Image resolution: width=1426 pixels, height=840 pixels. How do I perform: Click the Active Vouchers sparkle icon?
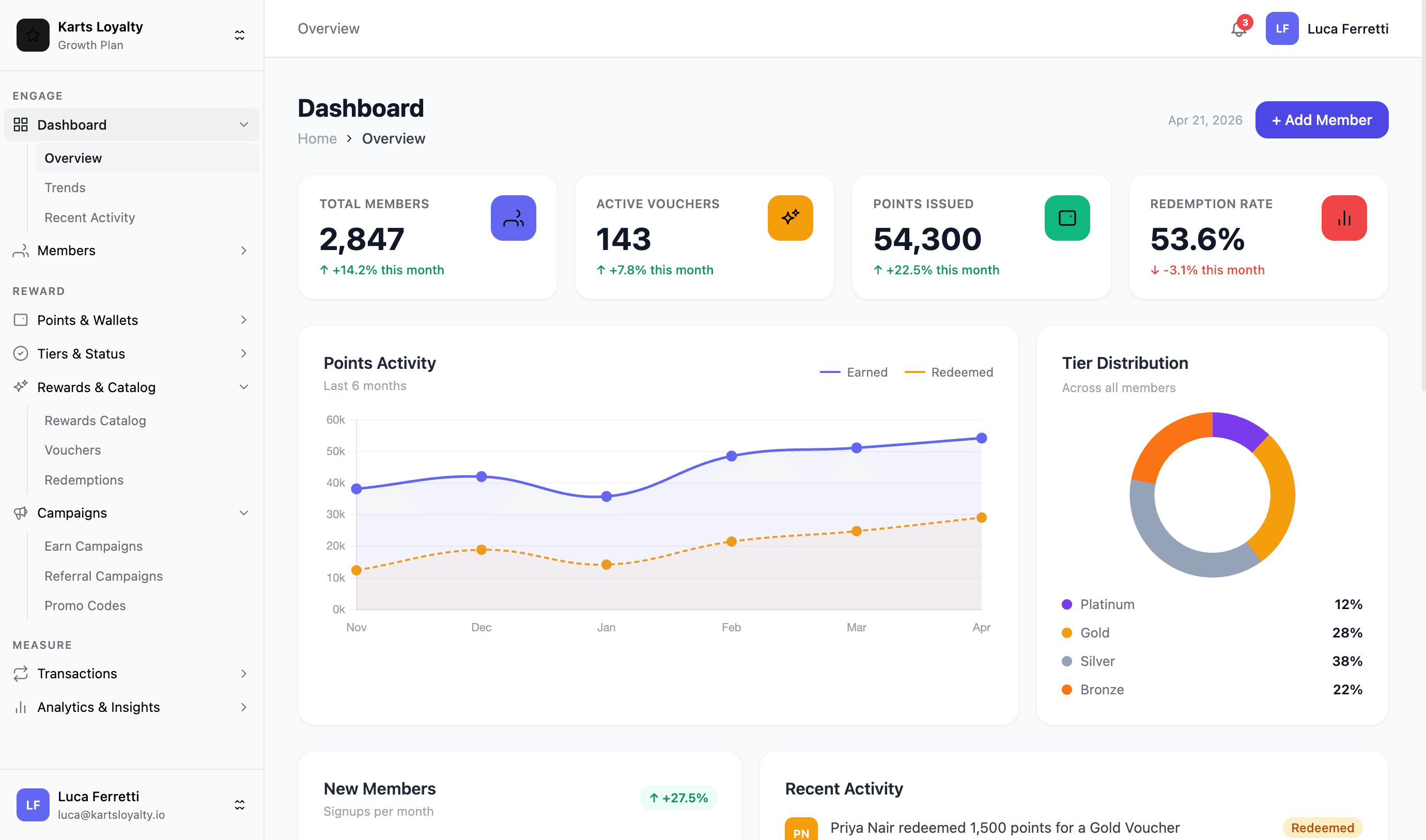789,218
